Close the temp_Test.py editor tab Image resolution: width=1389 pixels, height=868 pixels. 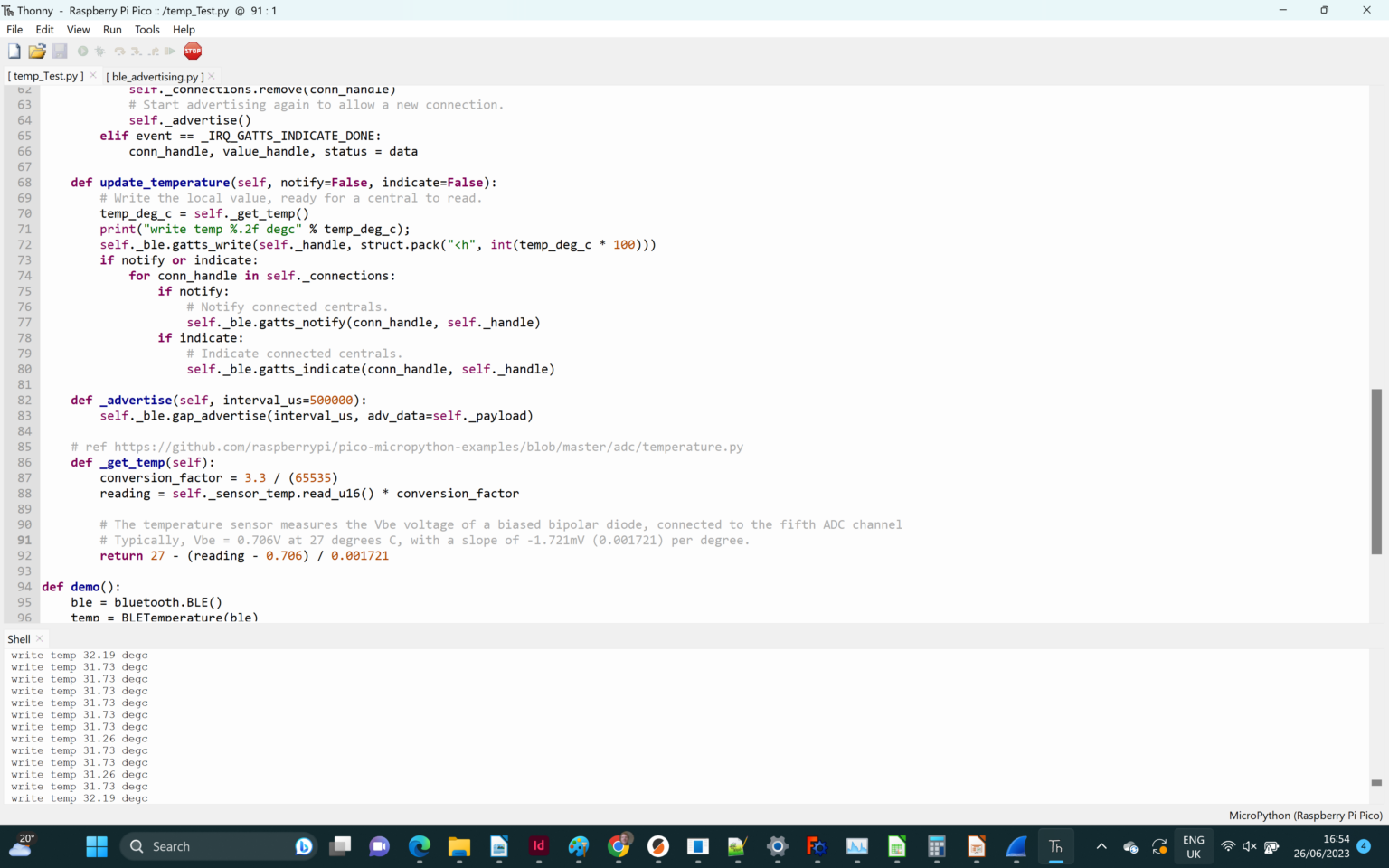click(x=93, y=76)
